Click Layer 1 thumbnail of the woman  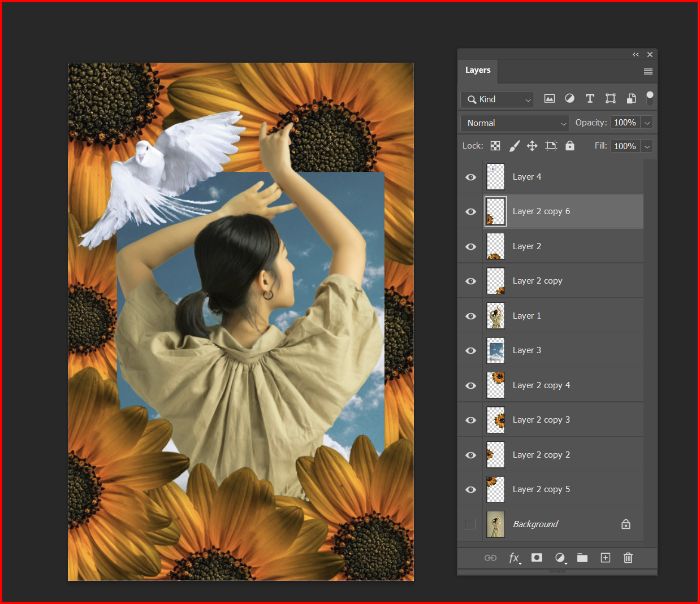tap(496, 316)
